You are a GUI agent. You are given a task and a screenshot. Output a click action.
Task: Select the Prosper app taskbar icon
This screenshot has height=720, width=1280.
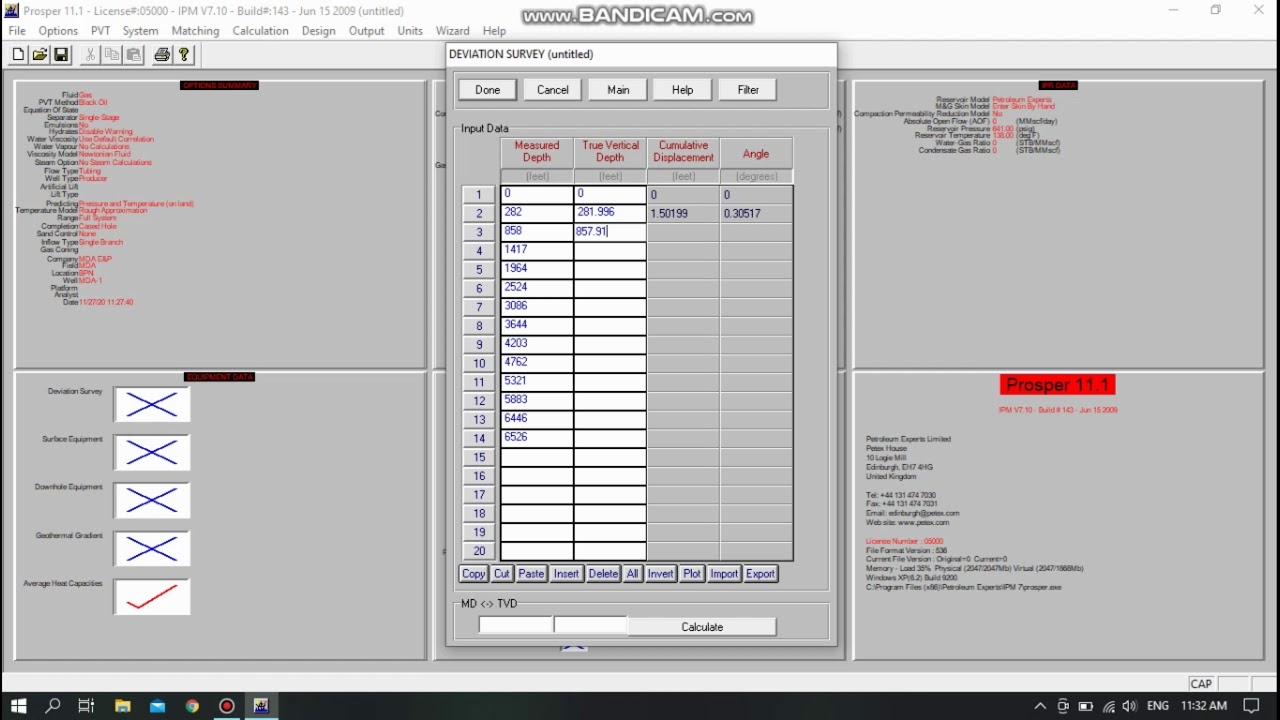point(261,706)
